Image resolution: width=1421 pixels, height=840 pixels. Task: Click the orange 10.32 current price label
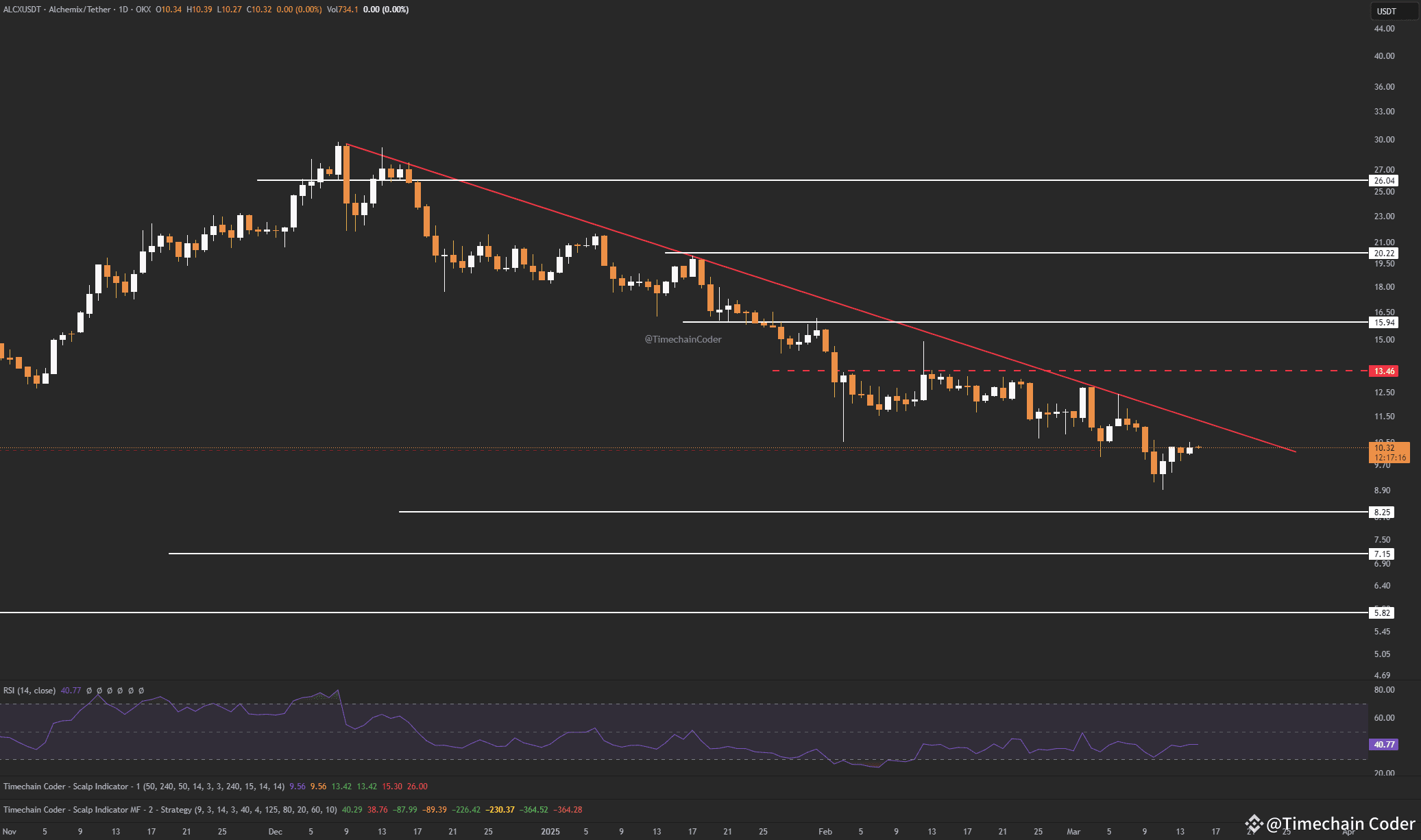(1389, 452)
